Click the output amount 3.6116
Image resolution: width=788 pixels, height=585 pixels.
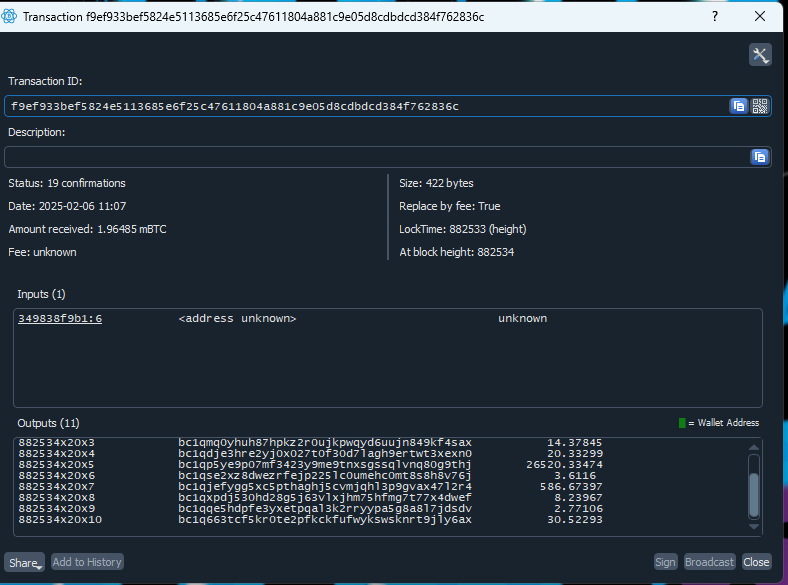575,475
